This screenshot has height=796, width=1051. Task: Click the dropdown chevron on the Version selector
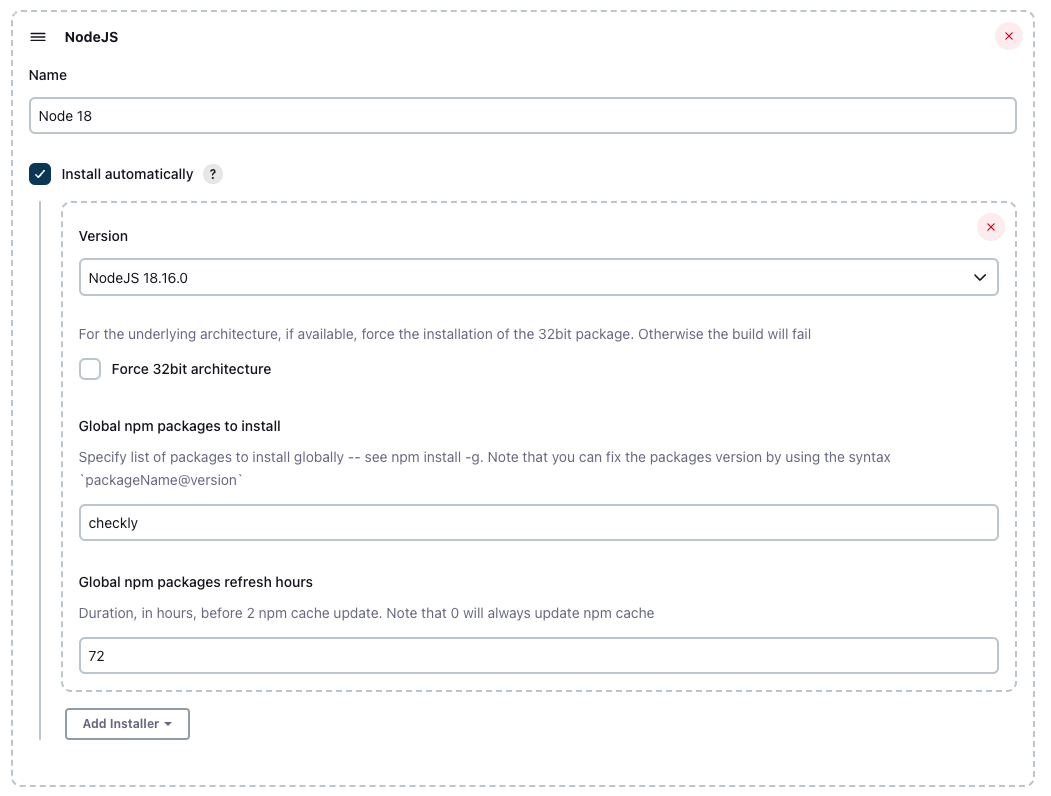[x=980, y=277]
